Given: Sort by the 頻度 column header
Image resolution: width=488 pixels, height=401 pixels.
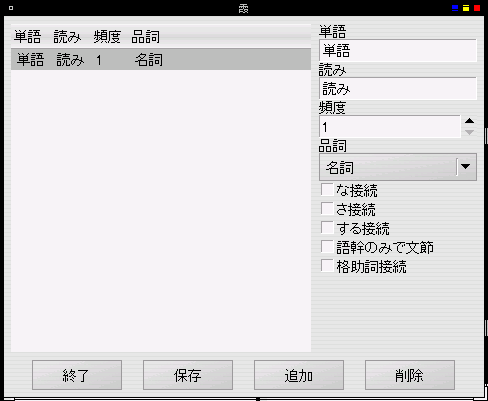Looking at the screenshot, I should (107, 36).
